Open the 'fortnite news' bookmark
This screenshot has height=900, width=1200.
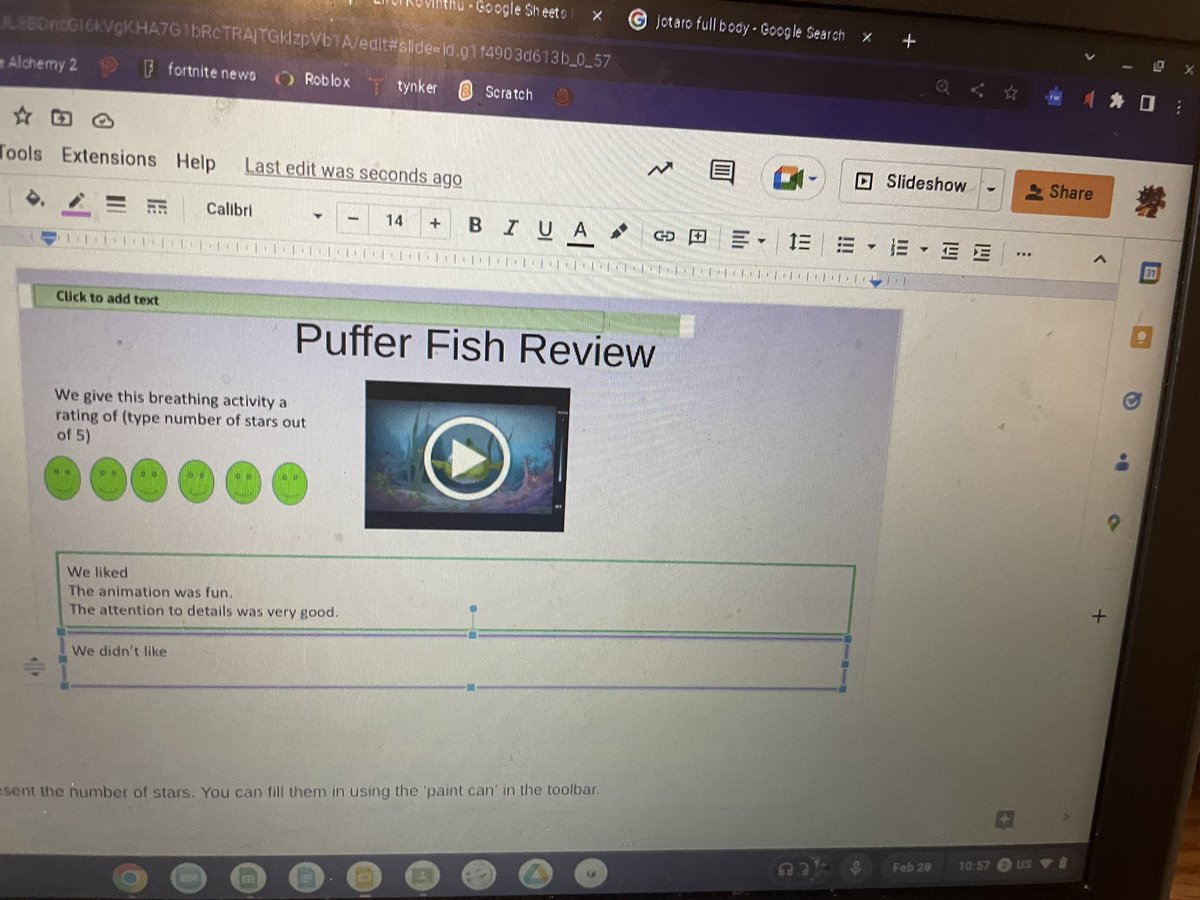(198, 72)
